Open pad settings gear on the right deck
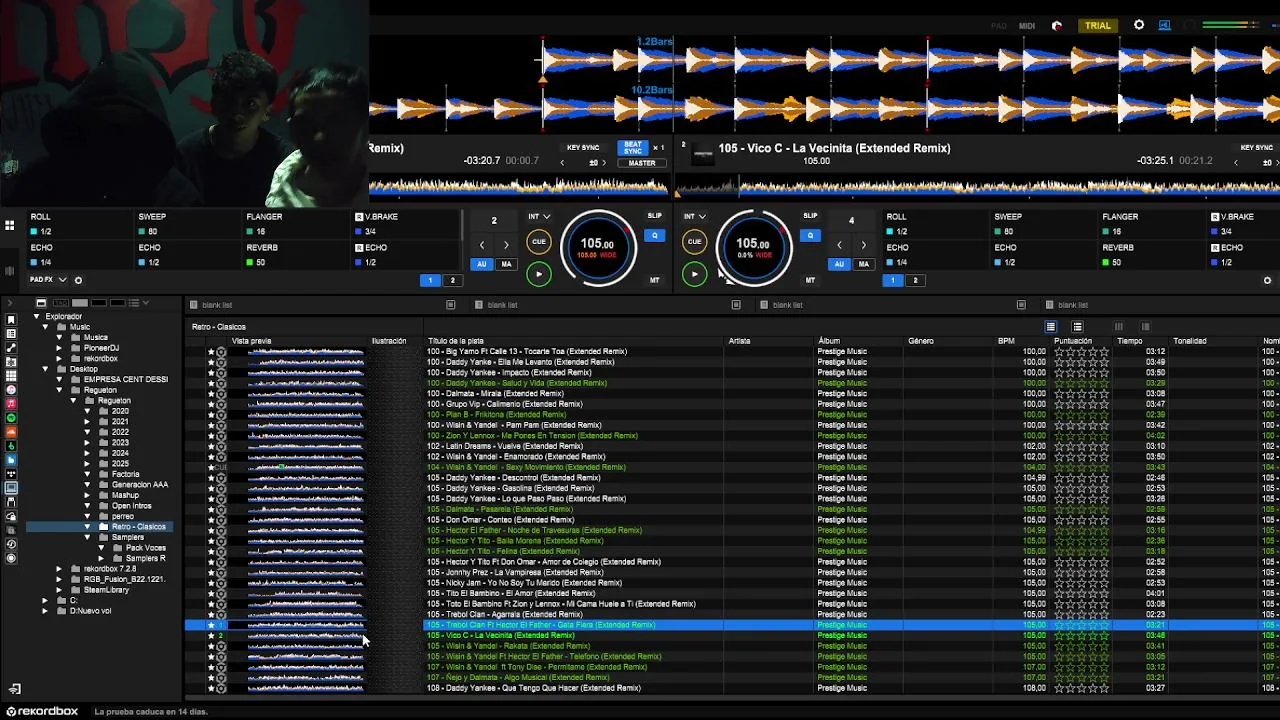 [x=1267, y=280]
